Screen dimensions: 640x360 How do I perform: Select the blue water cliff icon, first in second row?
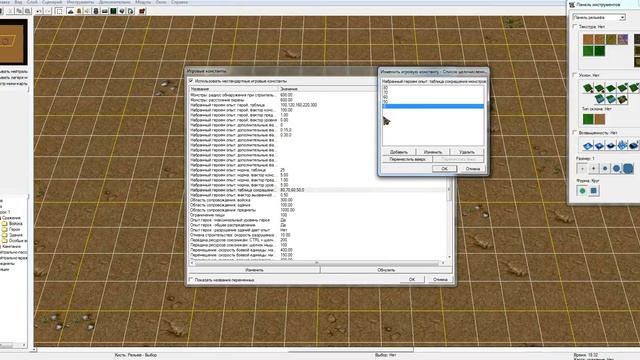click(x=599, y=98)
